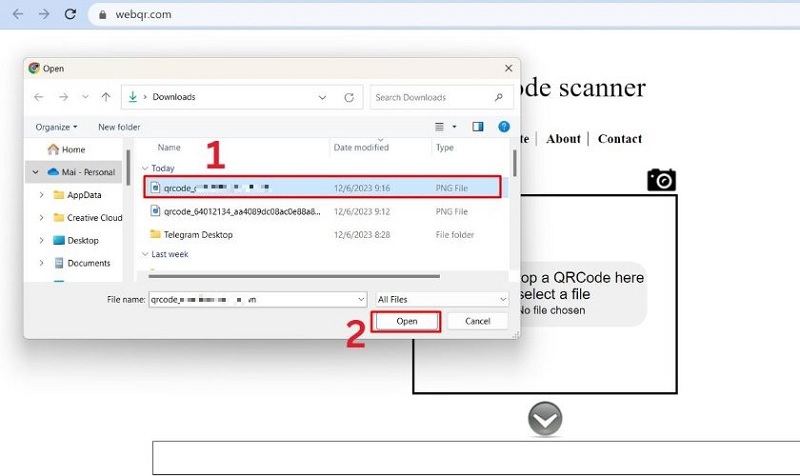Open the view layout options icon
Viewport: 800px width, 476px height.
click(x=440, y=127)
